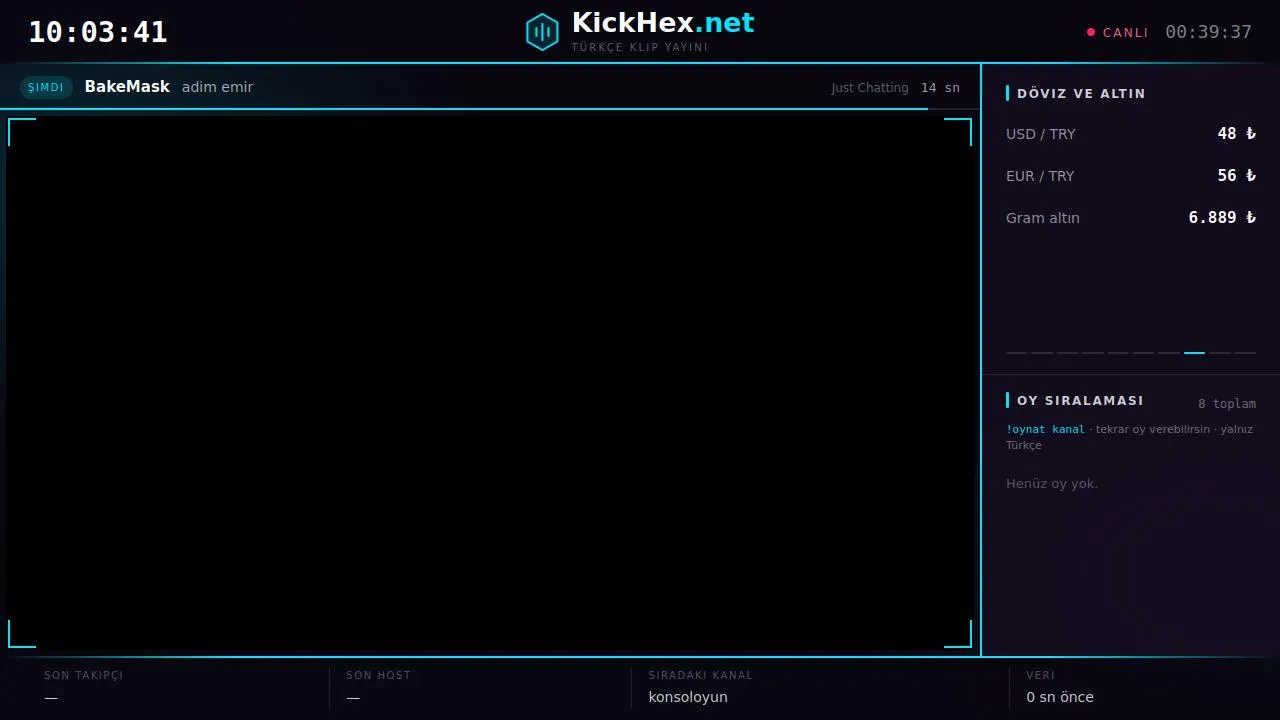
Task: Click the SON HOST footer label
Action: [378, 675]
